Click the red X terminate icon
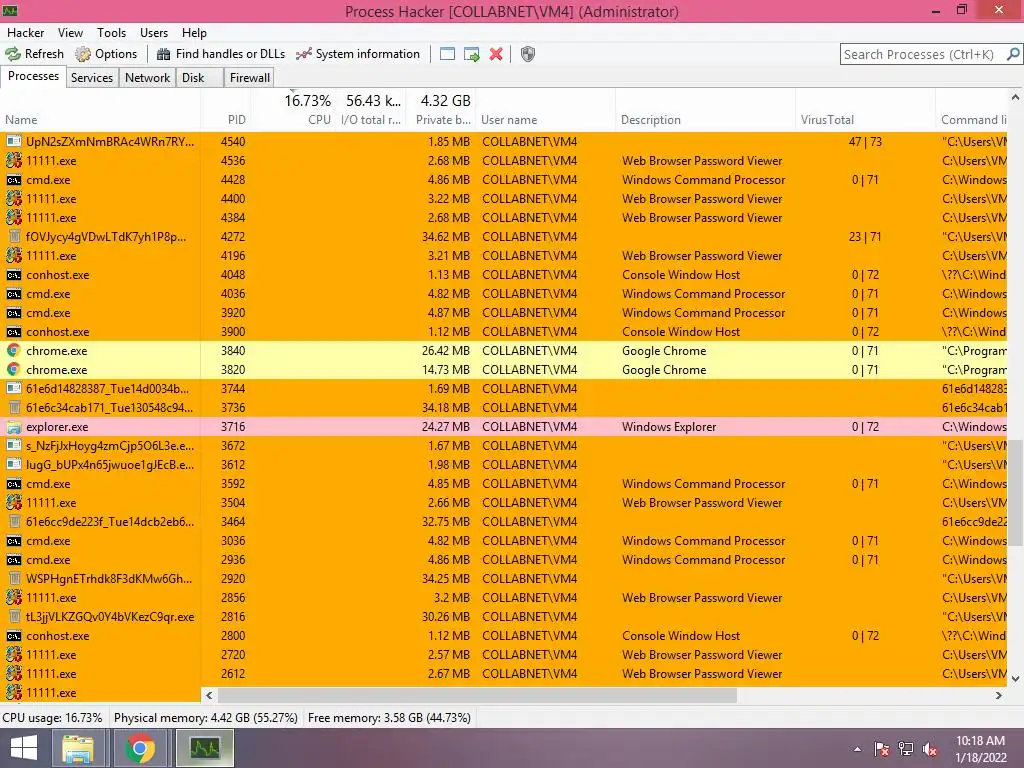 click(496, 54)
